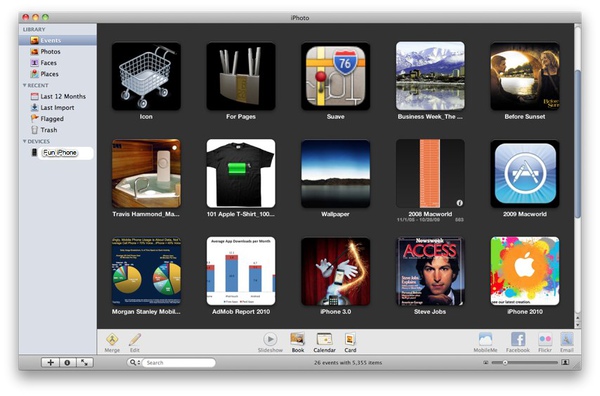Viewport: 600px width, 396px height.
Task: Click the 'Suave' event title
Action: (336, 117)
